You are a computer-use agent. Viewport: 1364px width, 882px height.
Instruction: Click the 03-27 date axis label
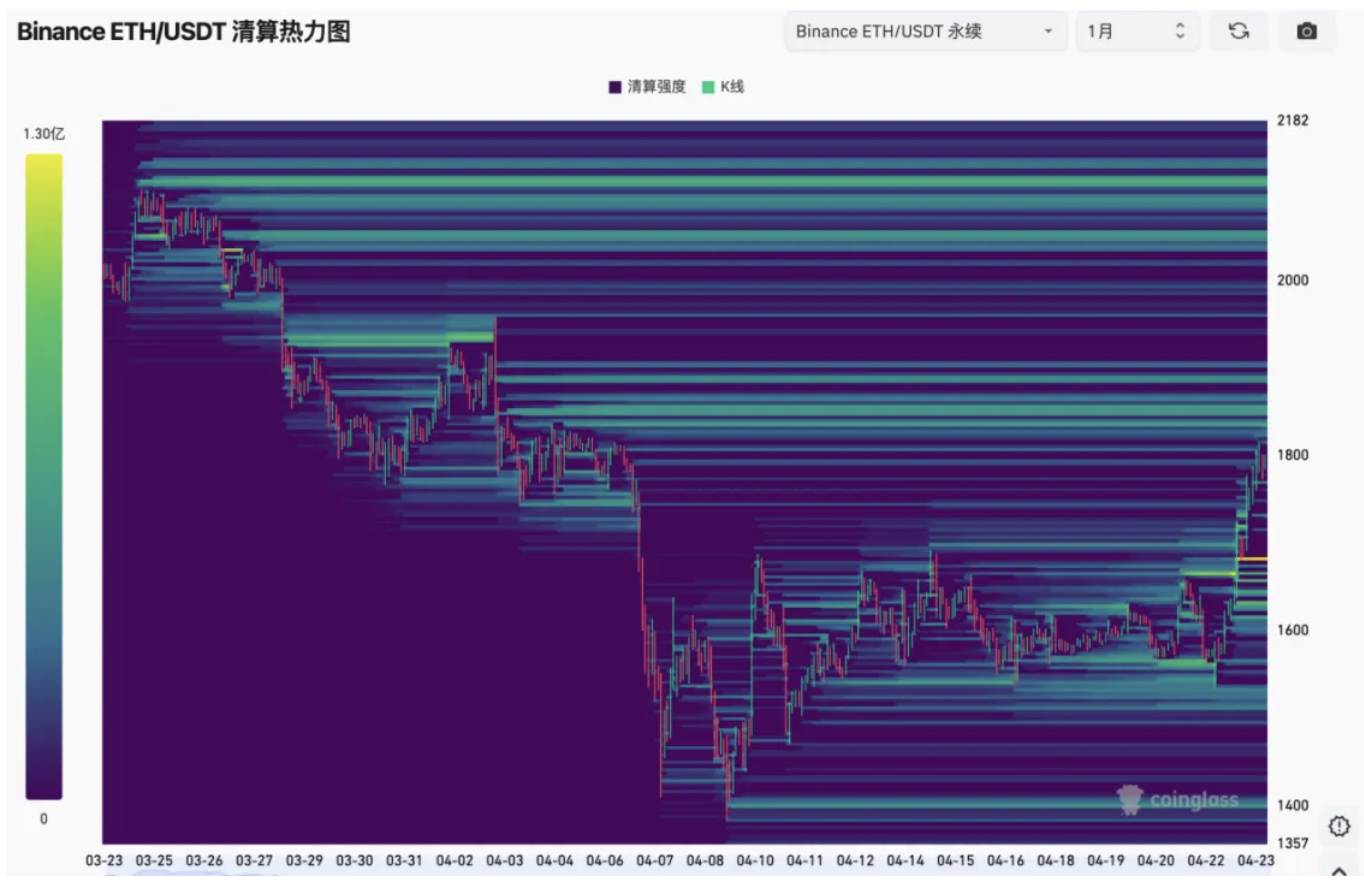coord(254,861)
